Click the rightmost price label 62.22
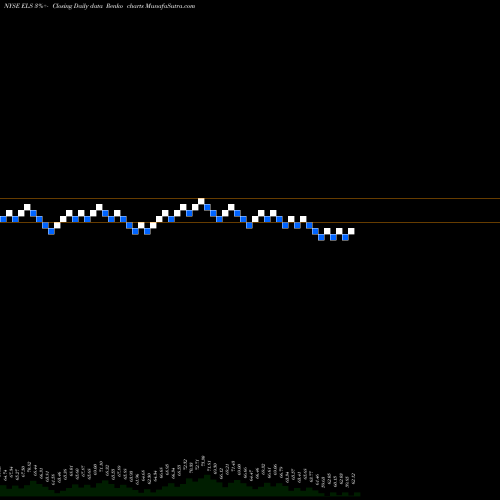 (x=353, y=478)
